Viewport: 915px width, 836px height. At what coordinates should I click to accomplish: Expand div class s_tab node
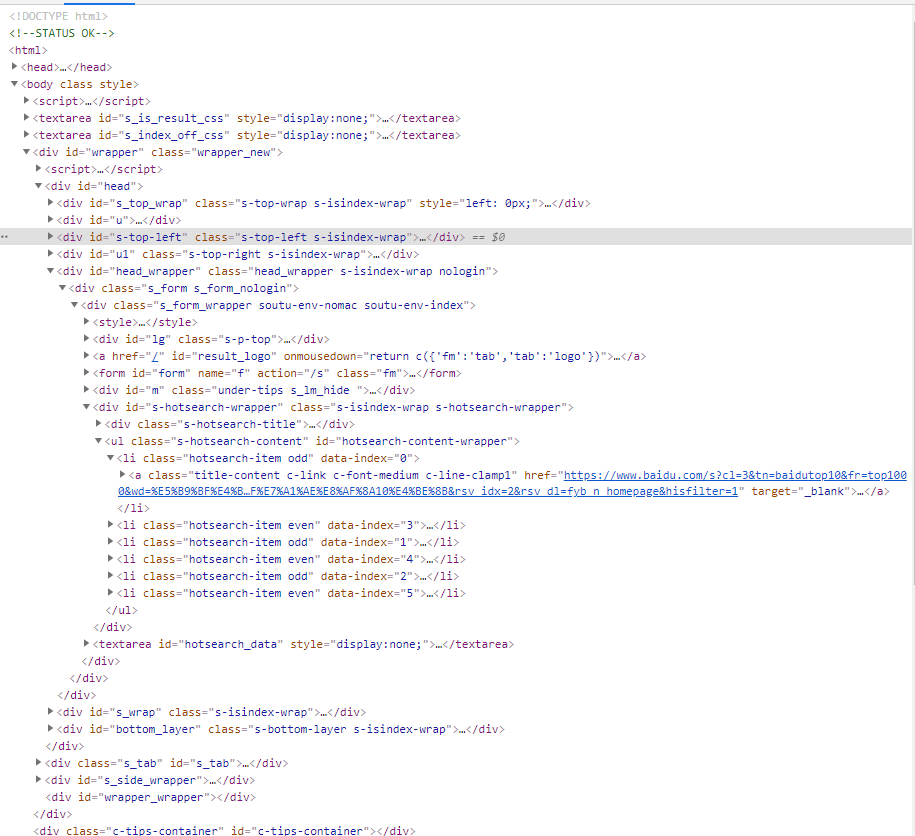coord(39,762)
